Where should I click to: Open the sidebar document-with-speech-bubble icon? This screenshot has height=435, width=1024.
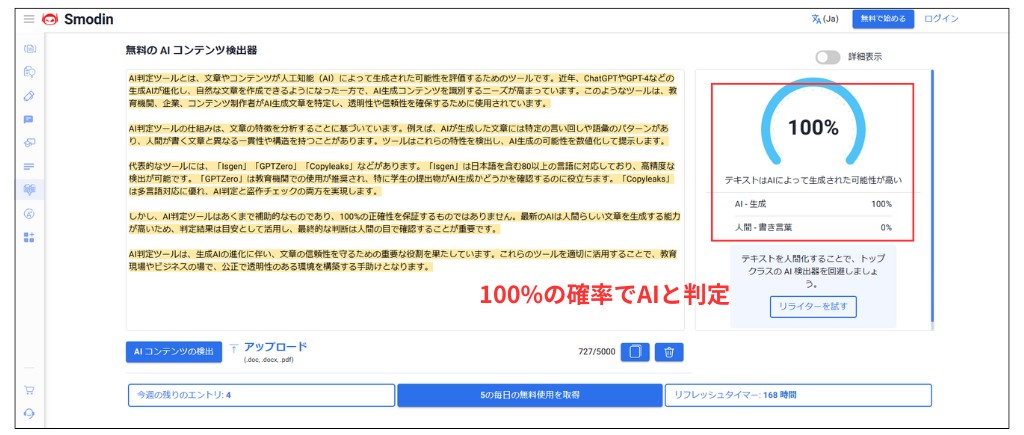click(x=29, y=71)
